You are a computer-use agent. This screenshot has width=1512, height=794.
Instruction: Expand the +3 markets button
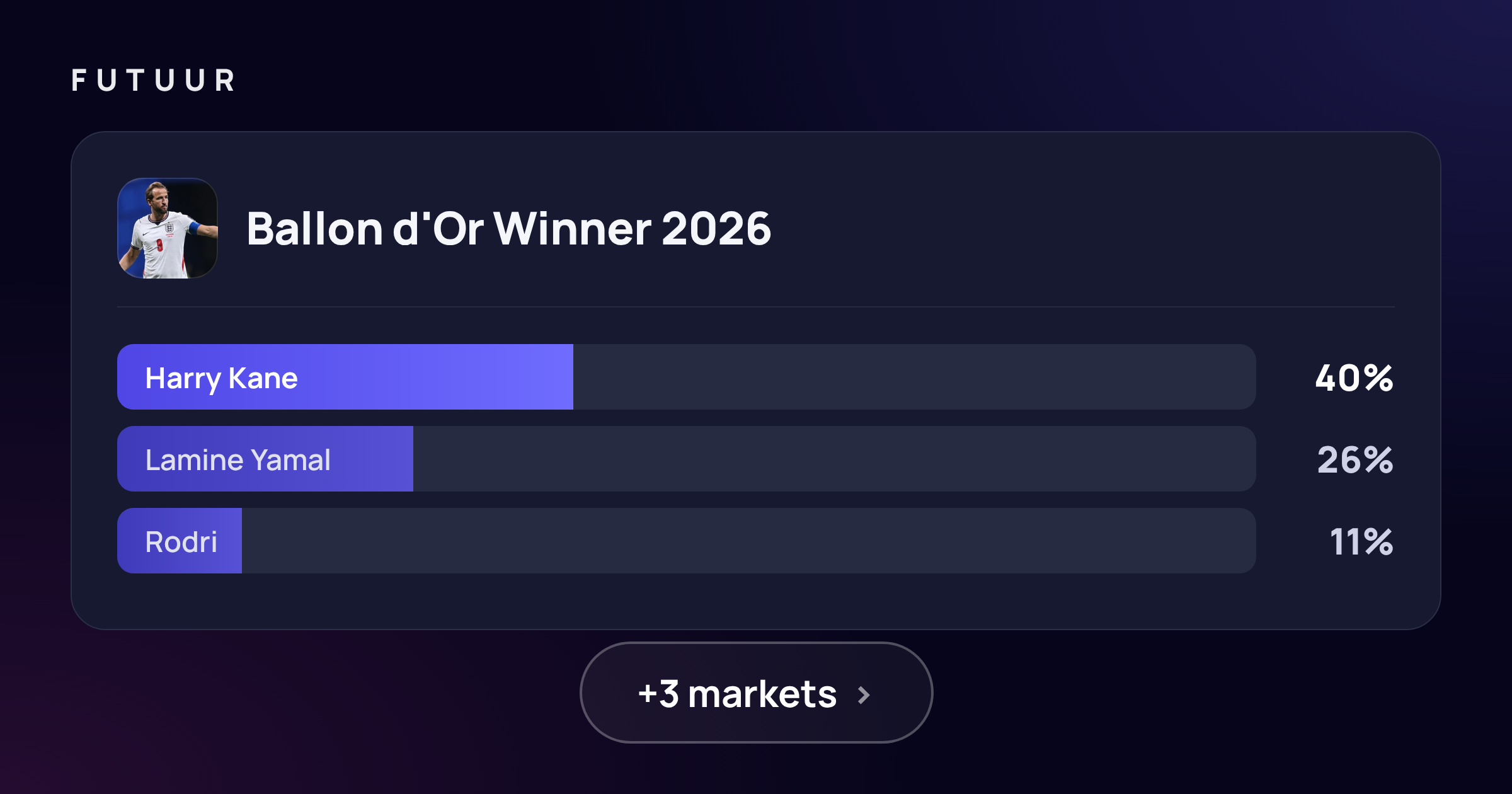coord(756,693)
